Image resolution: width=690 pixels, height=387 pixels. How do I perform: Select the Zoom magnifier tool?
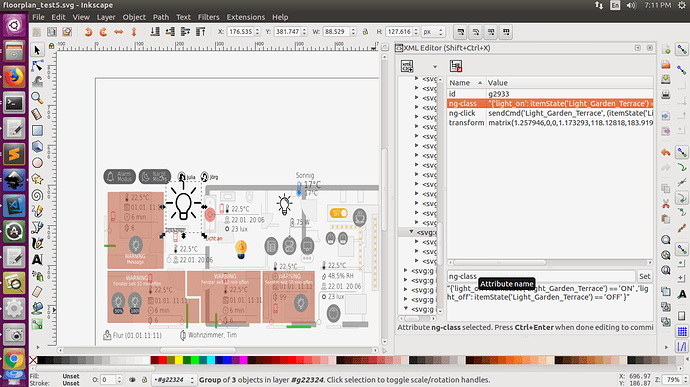[37, 98]
